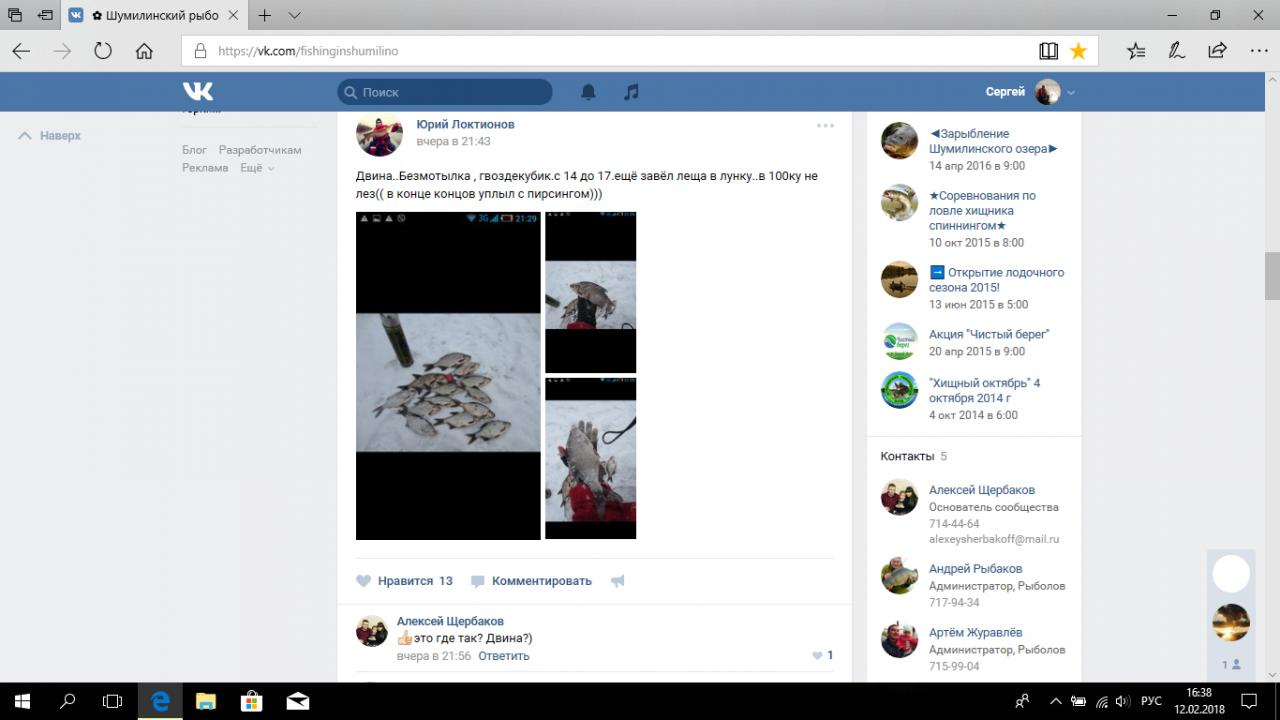Image resolution: width=1280 pixels, height=720 pixels.
Task: Open the large fish catch photo
Action: (448, 376)
